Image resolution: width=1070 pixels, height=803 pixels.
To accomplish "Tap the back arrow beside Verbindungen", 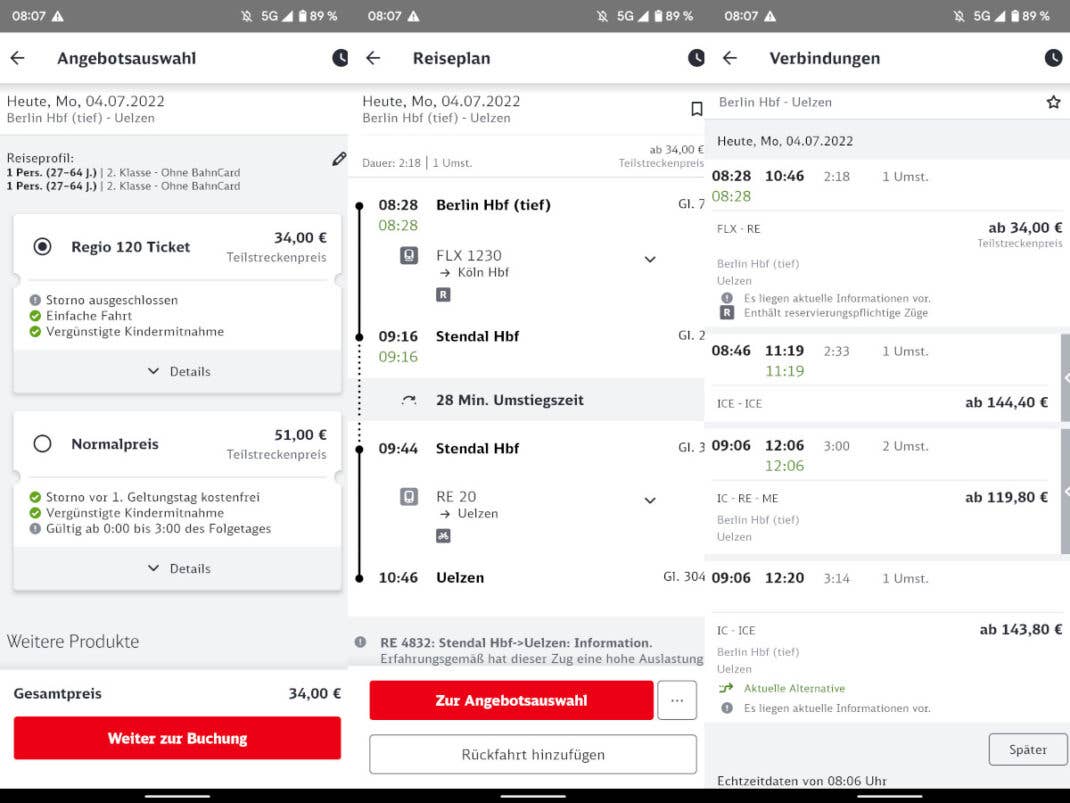I will click(730, 58).
